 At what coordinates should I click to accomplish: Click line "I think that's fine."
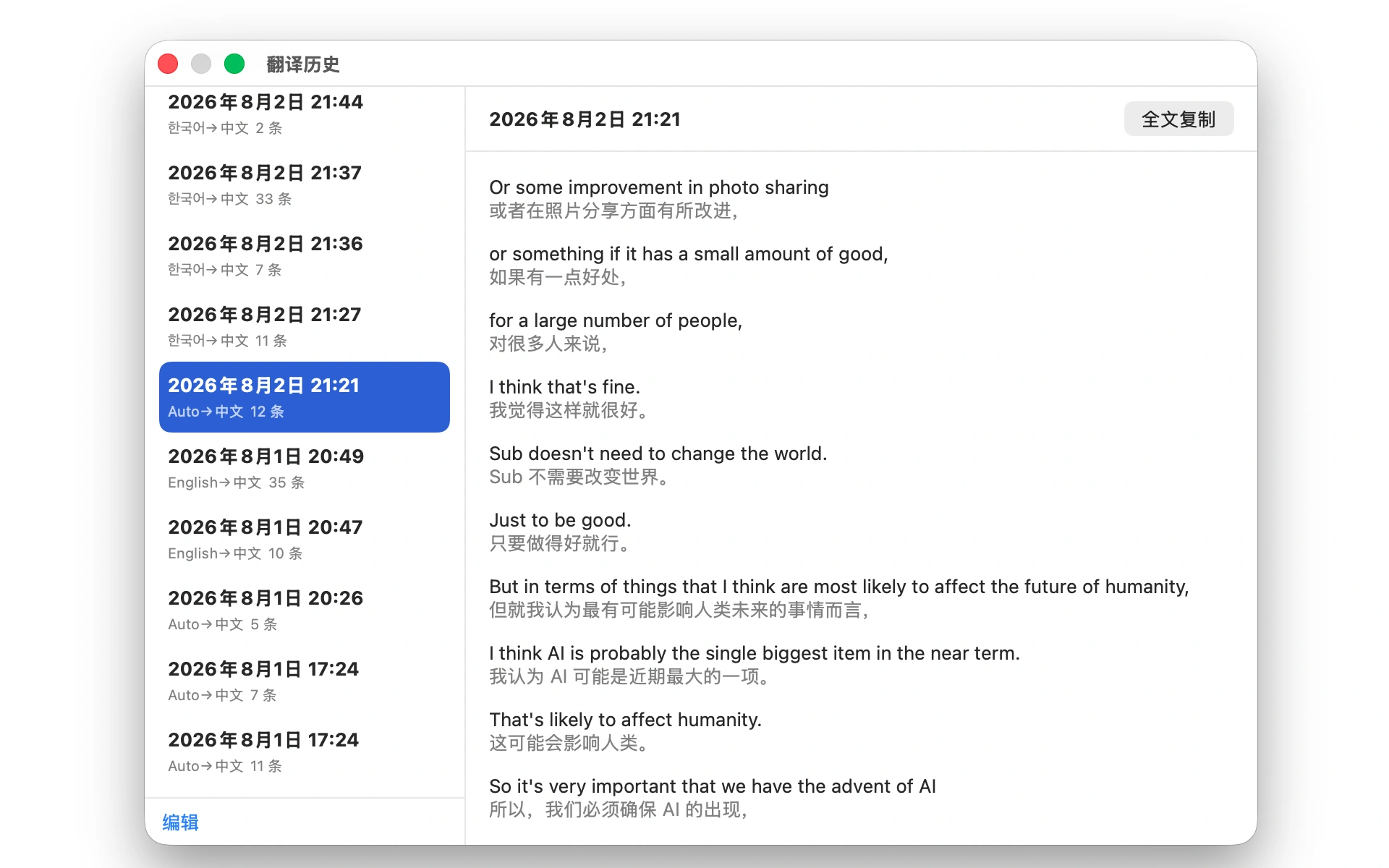[564, 387]
